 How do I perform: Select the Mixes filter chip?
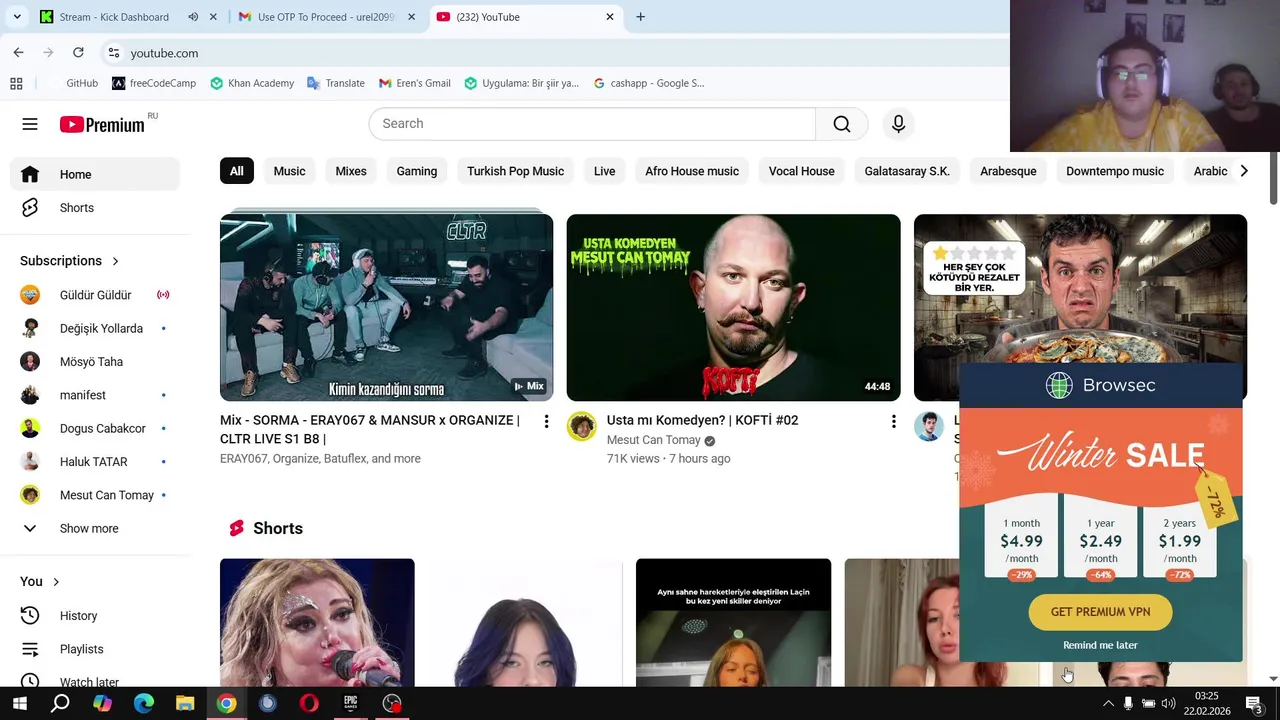point(351,171)
